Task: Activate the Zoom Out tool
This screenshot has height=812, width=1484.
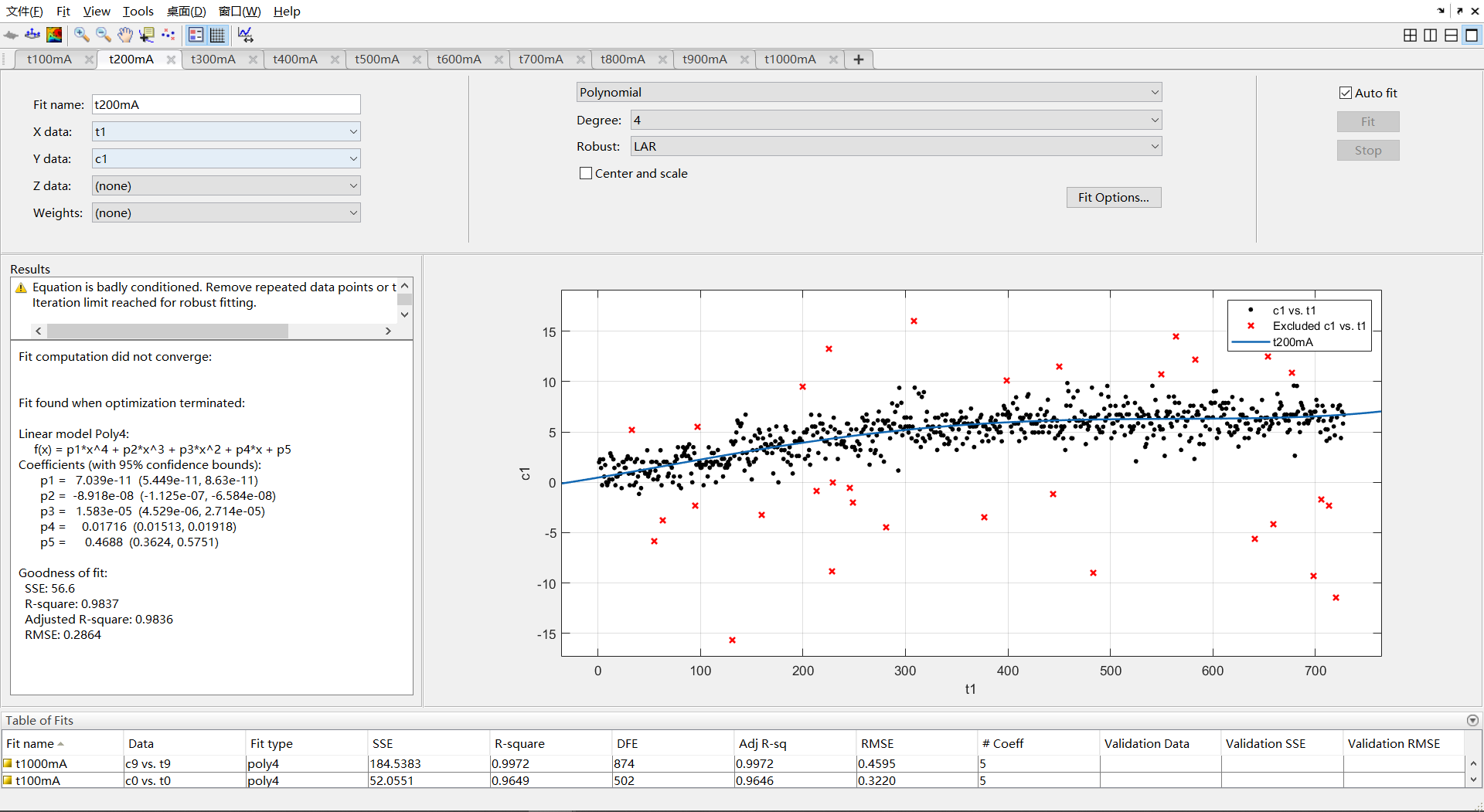Action: coord(103,35)
